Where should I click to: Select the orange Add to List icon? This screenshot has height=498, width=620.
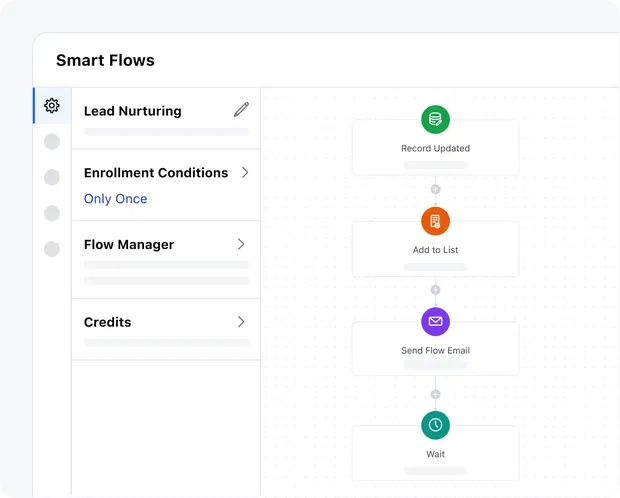tap(435, 221)
